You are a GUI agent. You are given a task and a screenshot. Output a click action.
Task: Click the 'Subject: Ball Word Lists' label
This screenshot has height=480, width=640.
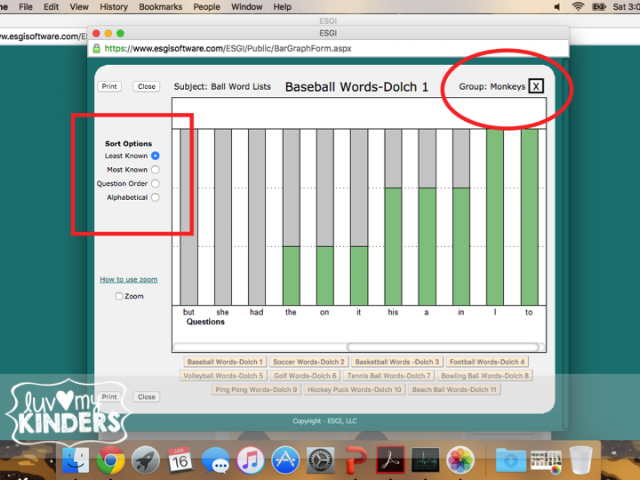tap(222, 87)
